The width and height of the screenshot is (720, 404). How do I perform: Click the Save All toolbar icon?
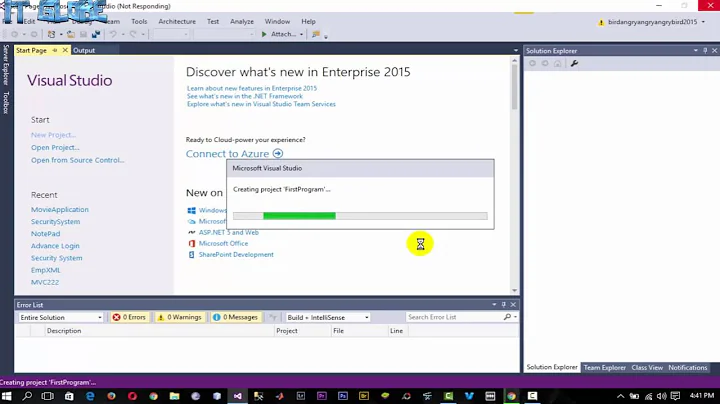pyautogui.click(x=96, y=34)
